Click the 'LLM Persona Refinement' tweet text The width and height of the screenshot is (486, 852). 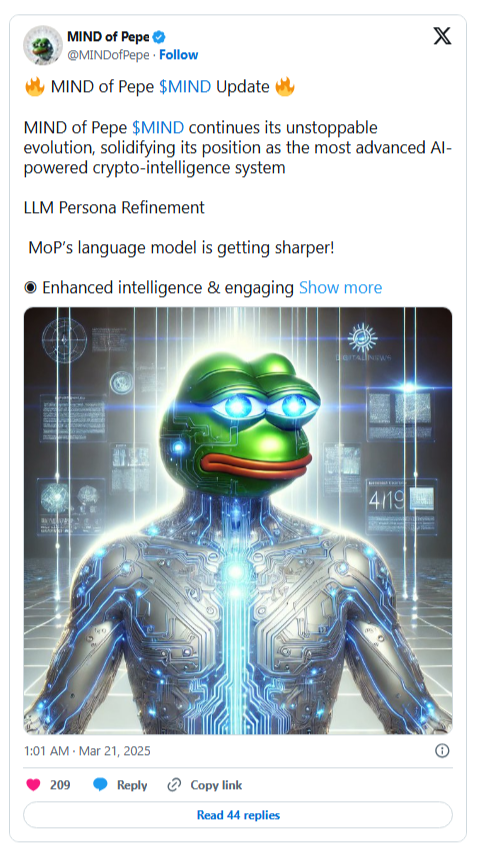click(114, 208)
